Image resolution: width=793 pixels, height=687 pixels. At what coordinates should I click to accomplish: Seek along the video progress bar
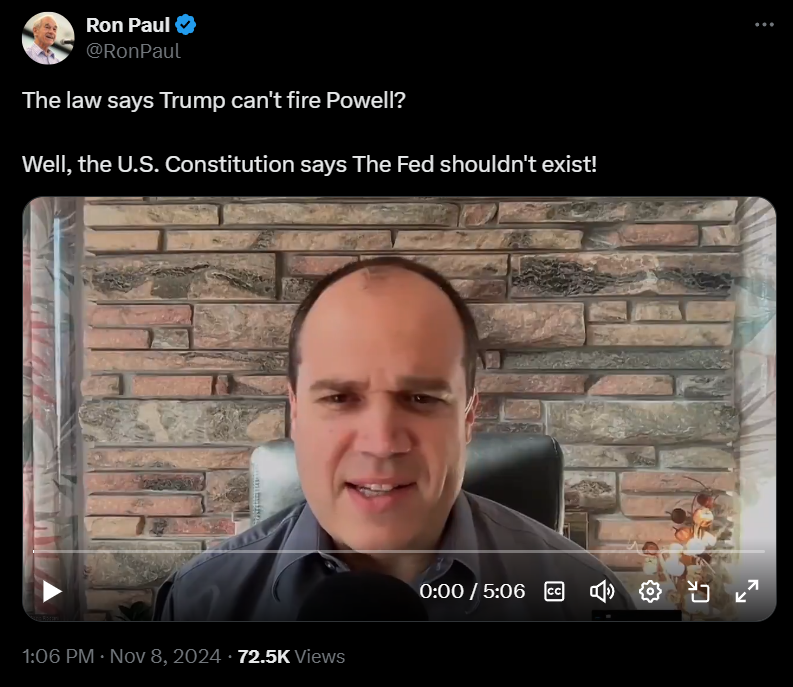pyautogui.click(x=399, y=551)
